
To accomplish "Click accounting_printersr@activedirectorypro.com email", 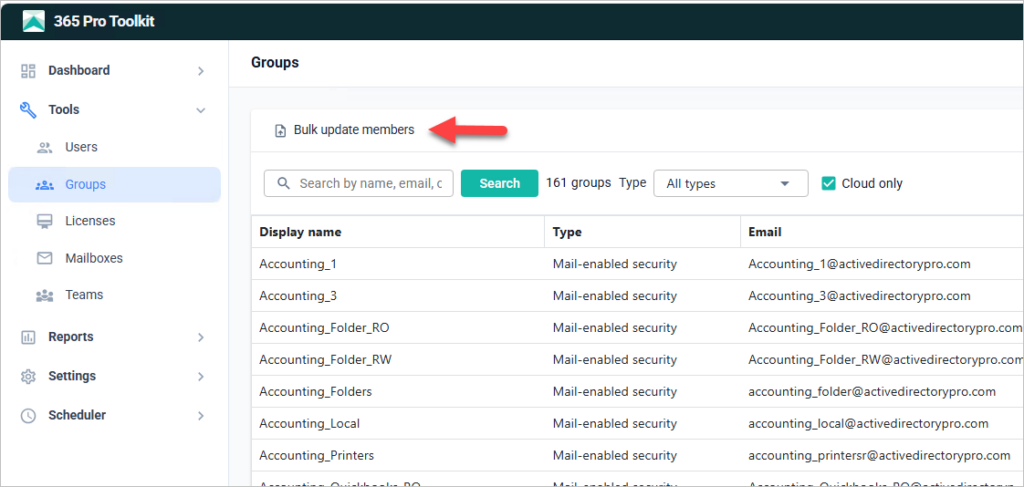I will 880,456.
